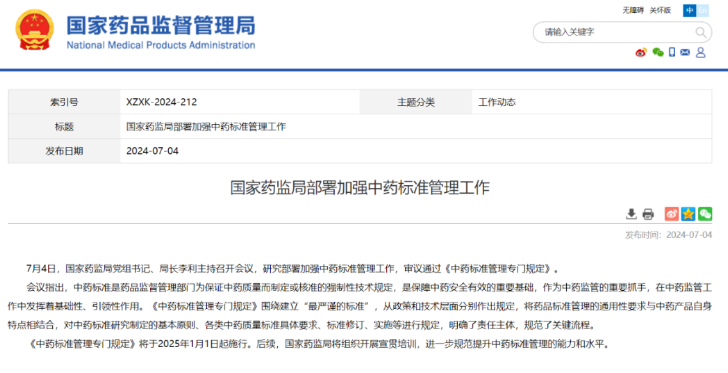Click the National Medical Products Administration subtitle
Viewport: 728px width, 373px height.
pos(161,45)
